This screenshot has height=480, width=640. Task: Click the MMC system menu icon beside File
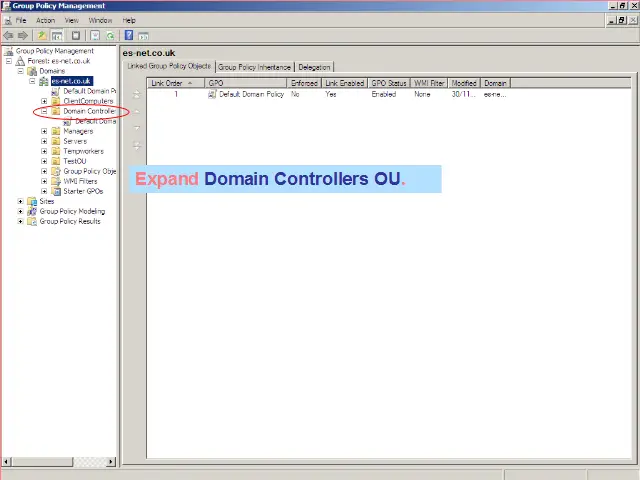pyautogui.click(x=8, y=20)
